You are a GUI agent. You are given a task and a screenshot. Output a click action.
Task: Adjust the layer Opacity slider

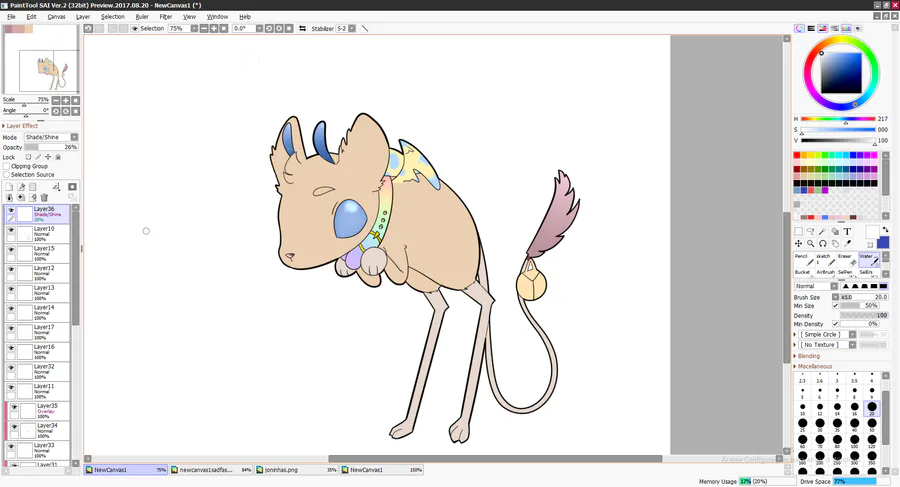pyautogui.click(x=51, y=147)
